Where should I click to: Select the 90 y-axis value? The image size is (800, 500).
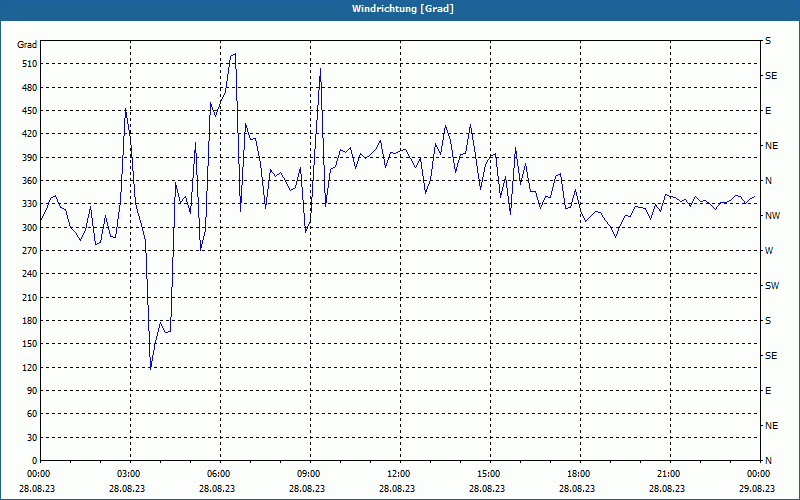pos(32,391)
